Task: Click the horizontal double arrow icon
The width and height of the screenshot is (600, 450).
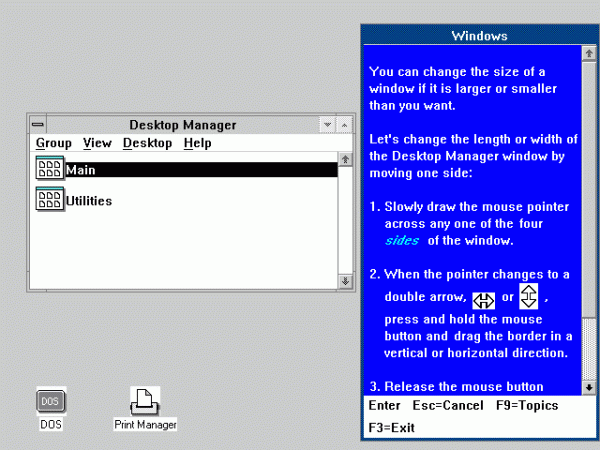Action: click(x=484, y=300)
